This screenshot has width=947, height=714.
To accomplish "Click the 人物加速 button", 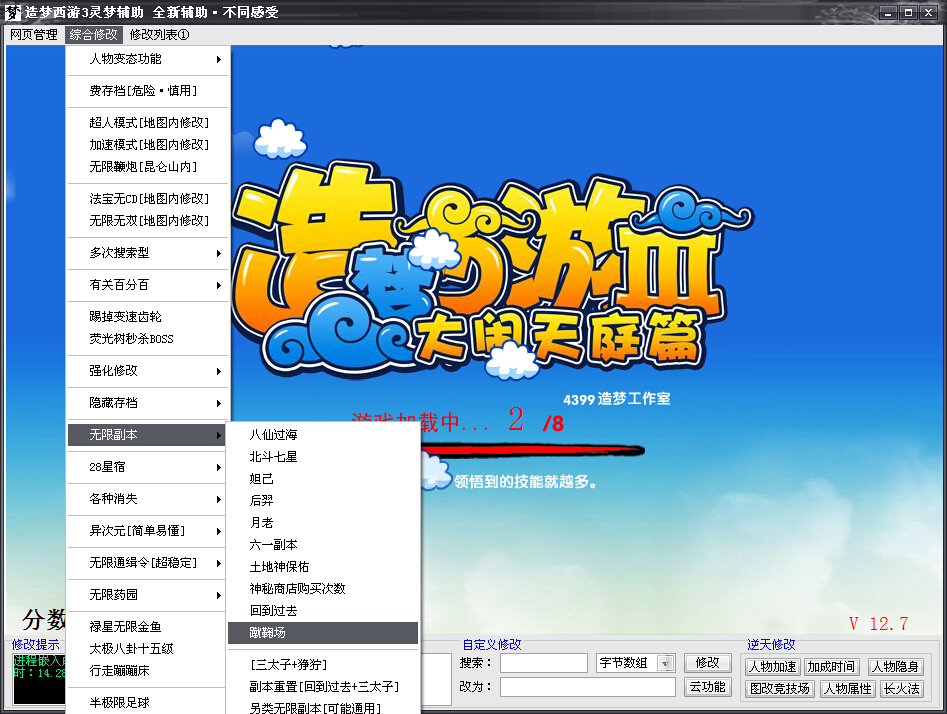I will (772, 667).
